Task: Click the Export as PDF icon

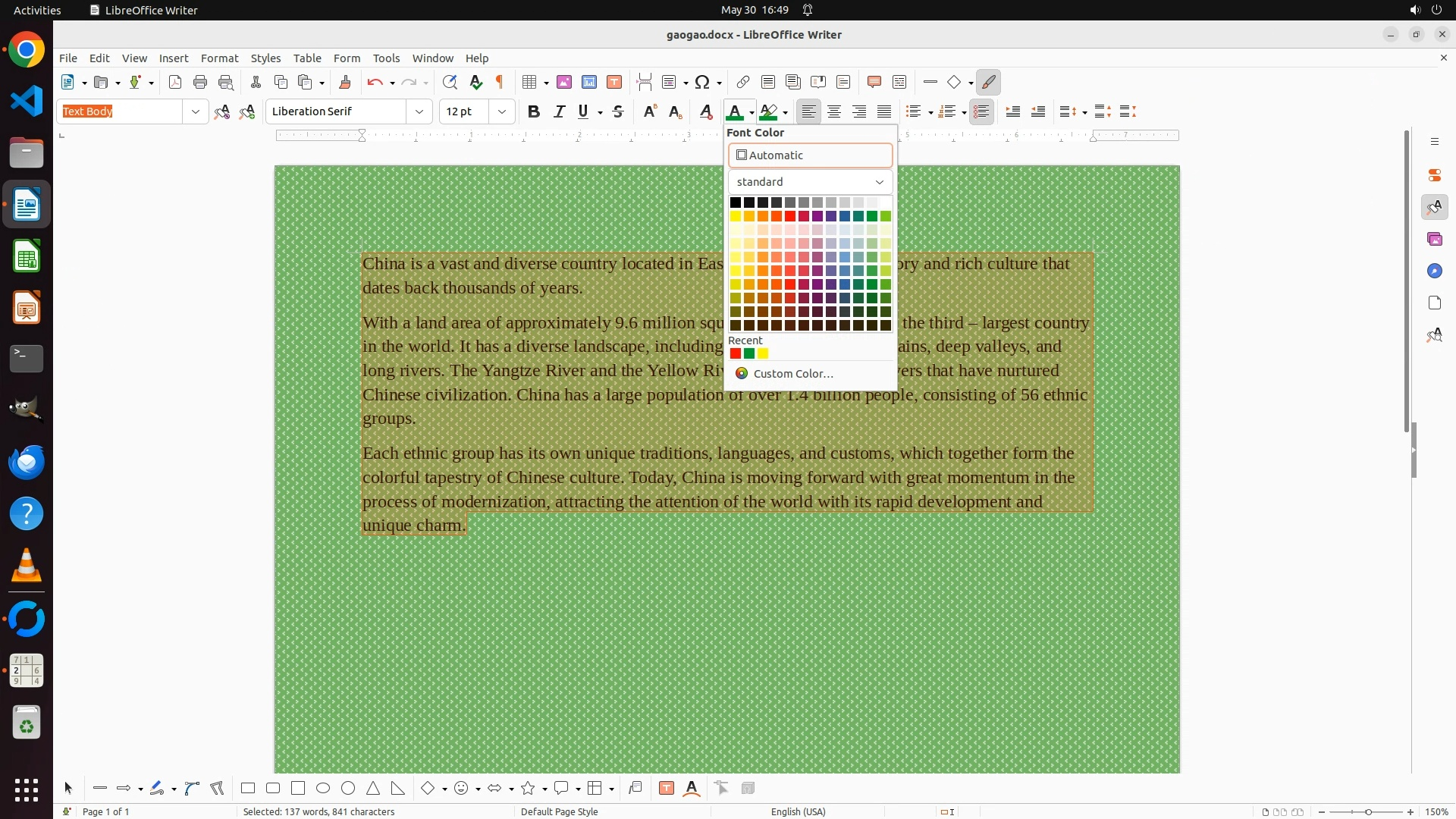Action: pos(175,83)
